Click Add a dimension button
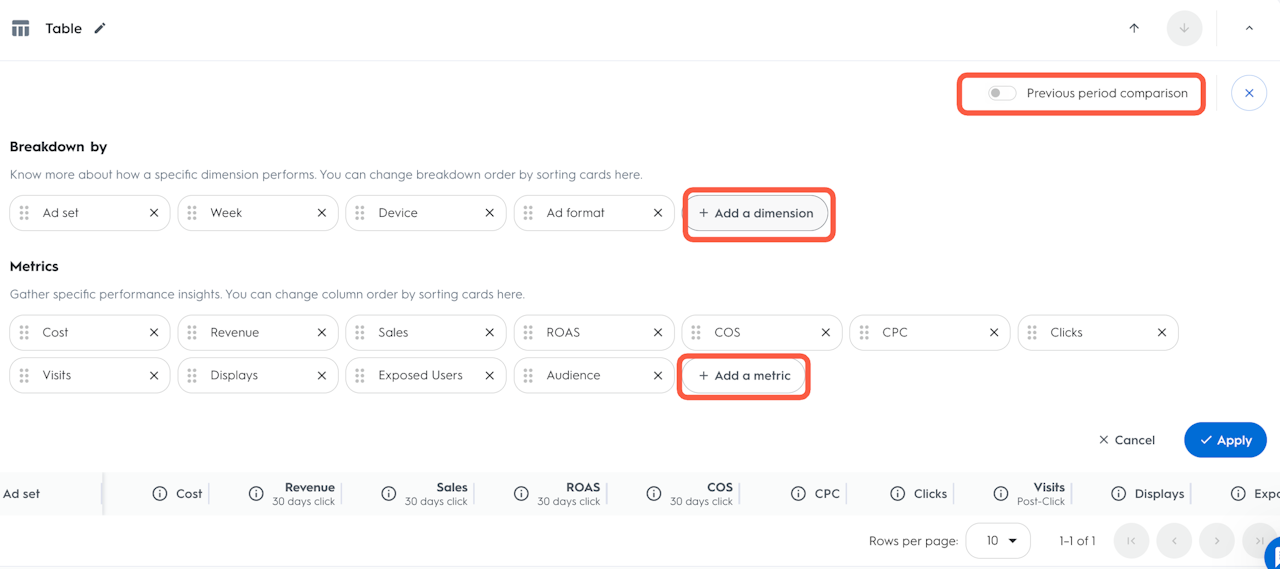Image resolution: width=1280 pixels, height=569 pixels. (x=757, y=213)
